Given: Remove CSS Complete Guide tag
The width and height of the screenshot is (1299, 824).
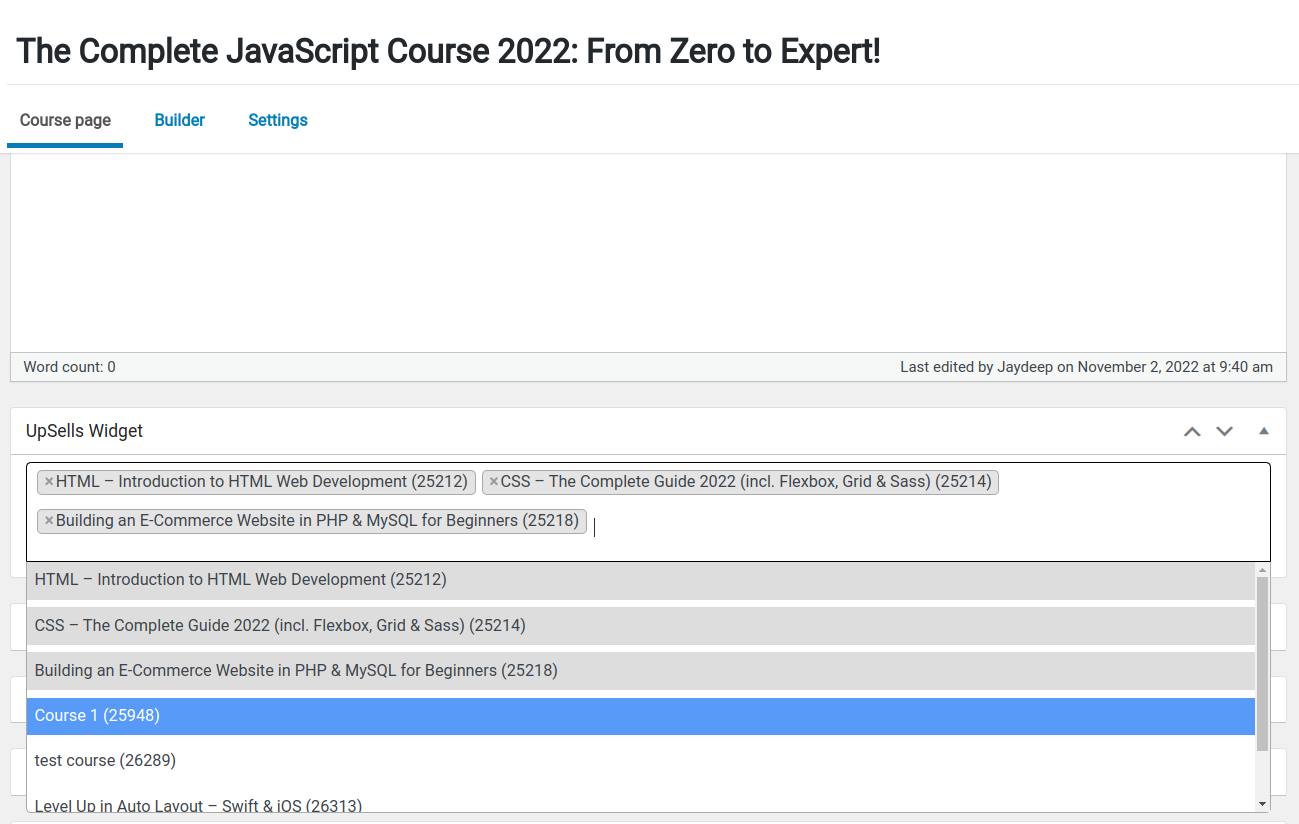Looking at the screenshot, I should coord(493,482).
